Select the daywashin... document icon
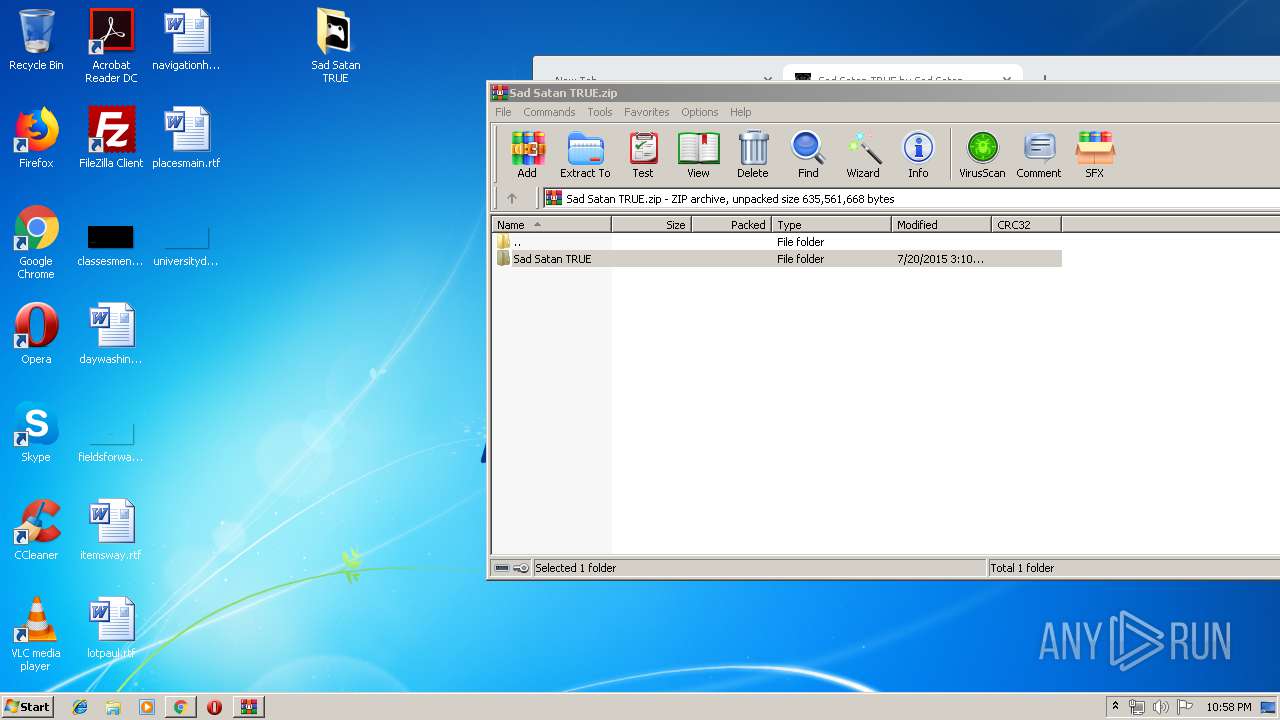Image resolution: width=1280 pixels, height=720 pixels. [x=111, y=334]
